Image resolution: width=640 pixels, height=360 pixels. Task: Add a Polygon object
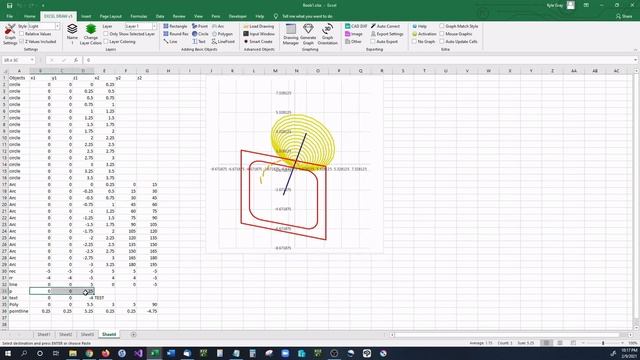click(222, 34)
